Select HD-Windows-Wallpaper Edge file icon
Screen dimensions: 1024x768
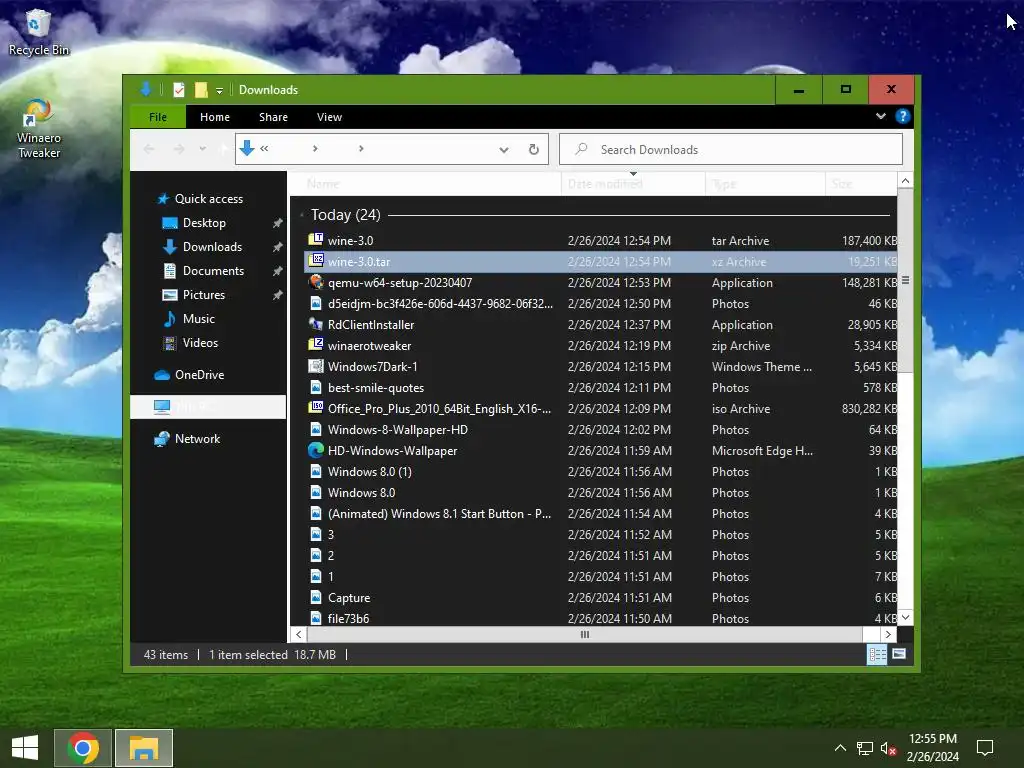(316, 450)
